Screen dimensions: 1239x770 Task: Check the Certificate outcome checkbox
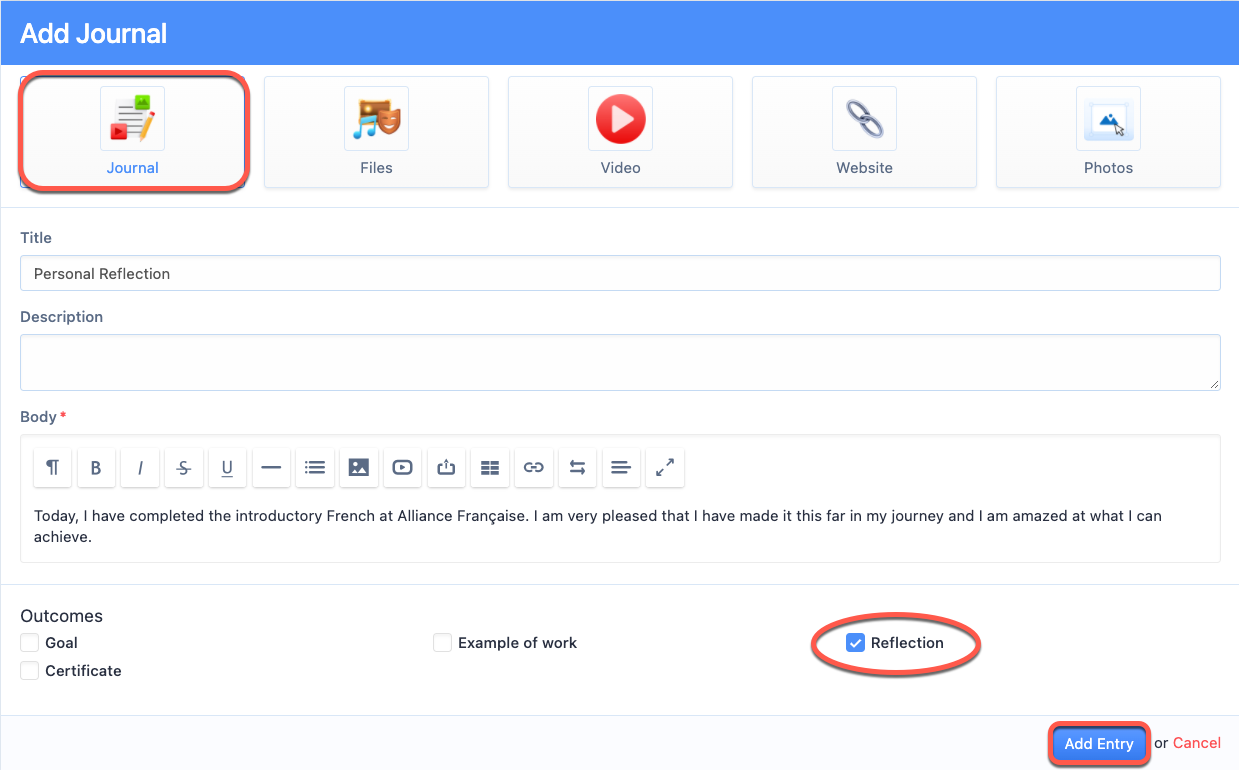pyautogui.click(x=30, y=671)
